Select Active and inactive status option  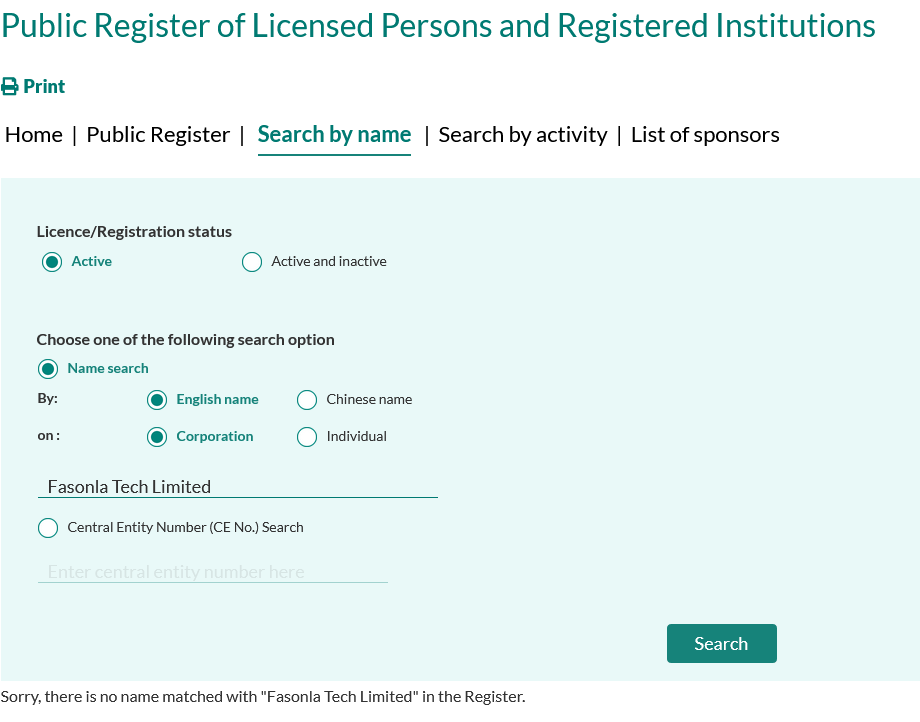(x=252, y=262)
